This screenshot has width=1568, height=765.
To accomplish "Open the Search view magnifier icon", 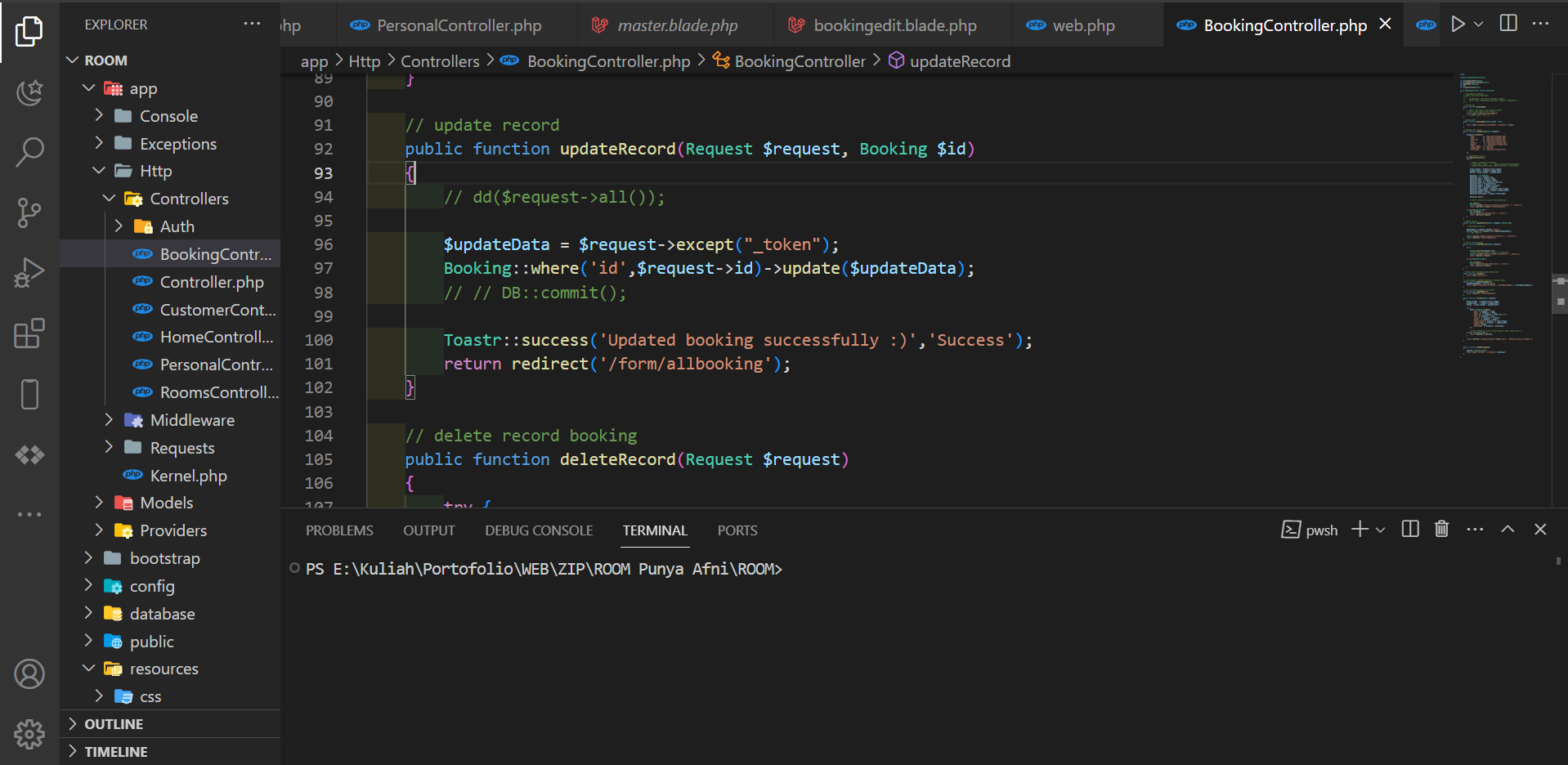I will pyautogui.click(x=29, y=152).
